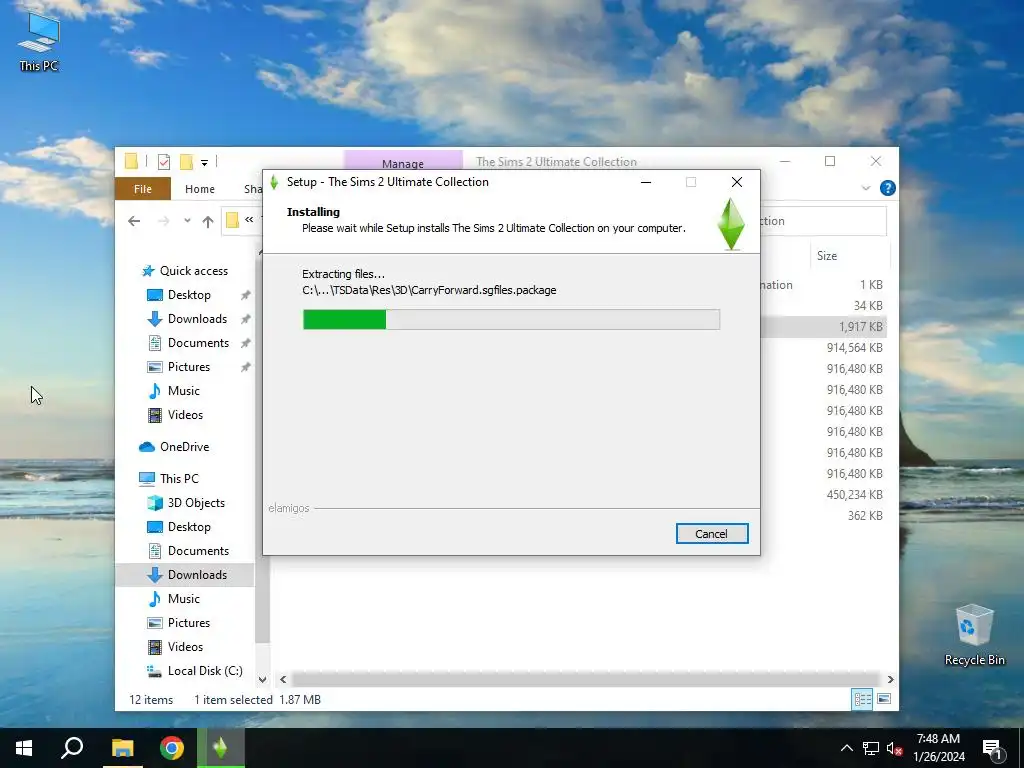The height and width of the screenshot is (768, 1024).
Task: Open Videos under Quick access
Action: [x=176, y=415]
